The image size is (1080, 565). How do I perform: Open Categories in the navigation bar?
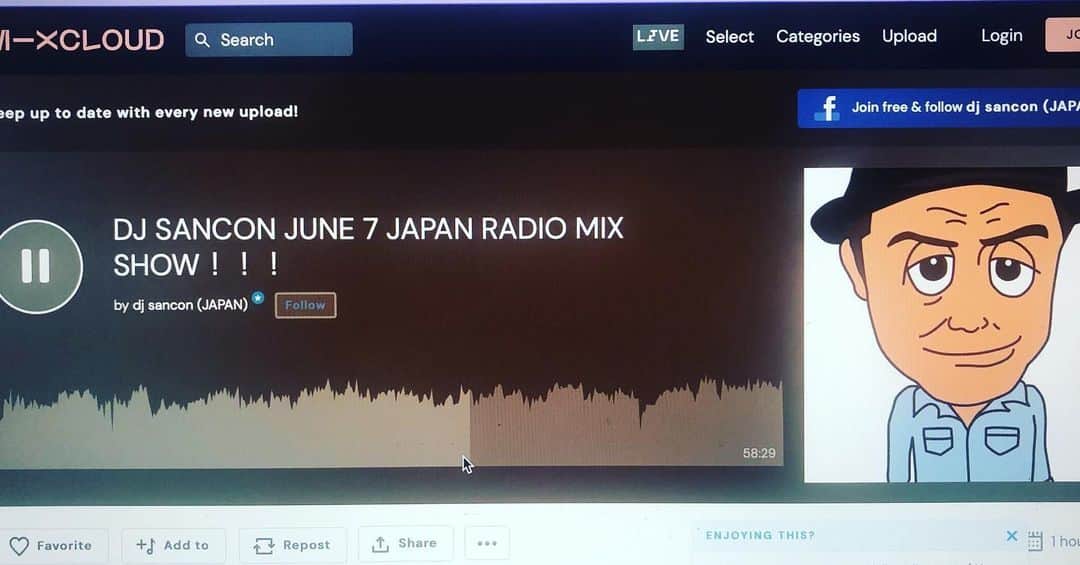point(818,37)
